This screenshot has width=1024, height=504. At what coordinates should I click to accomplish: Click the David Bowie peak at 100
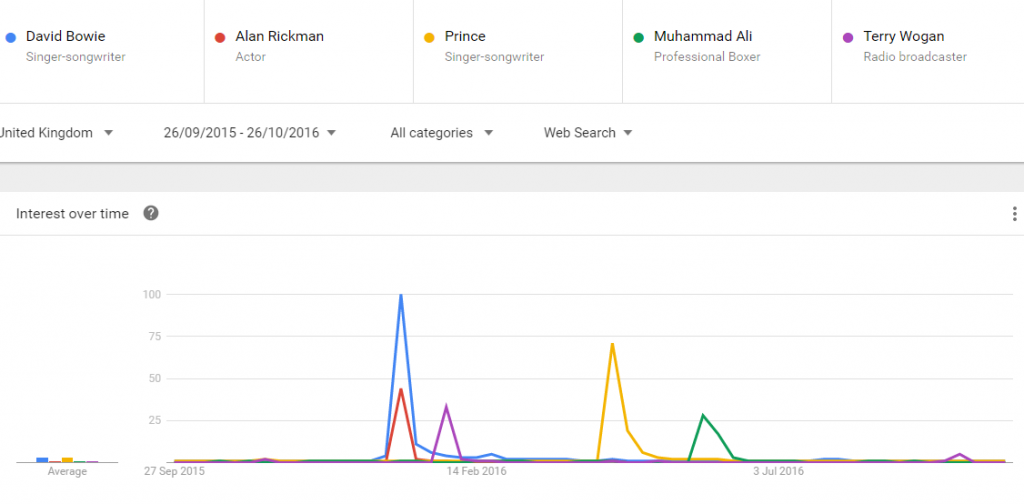click(400, 295)
